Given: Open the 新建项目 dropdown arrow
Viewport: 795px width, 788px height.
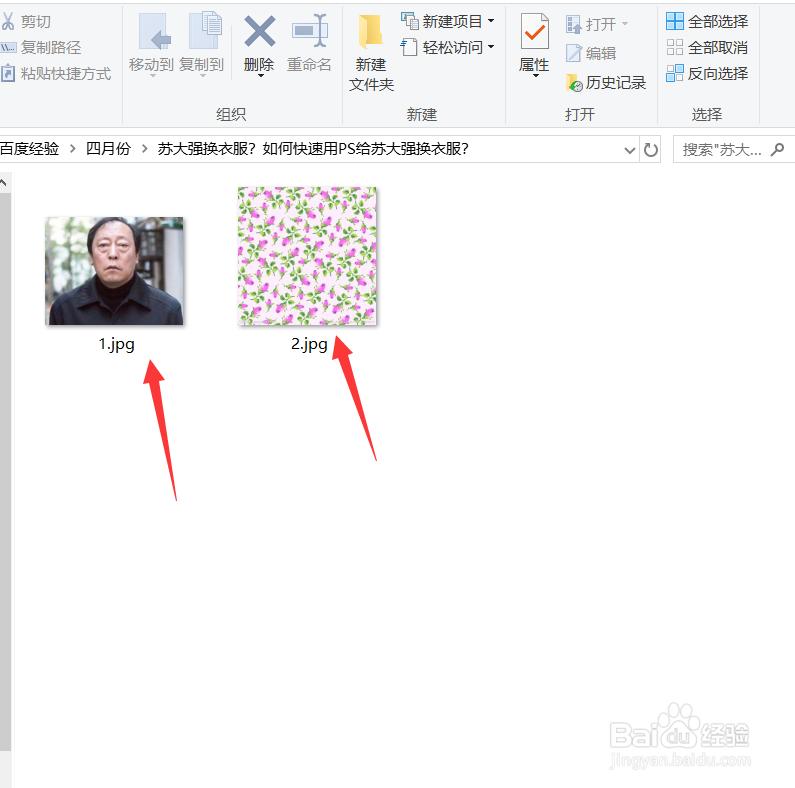Looking at the screenshot, I should click(491, 21).
